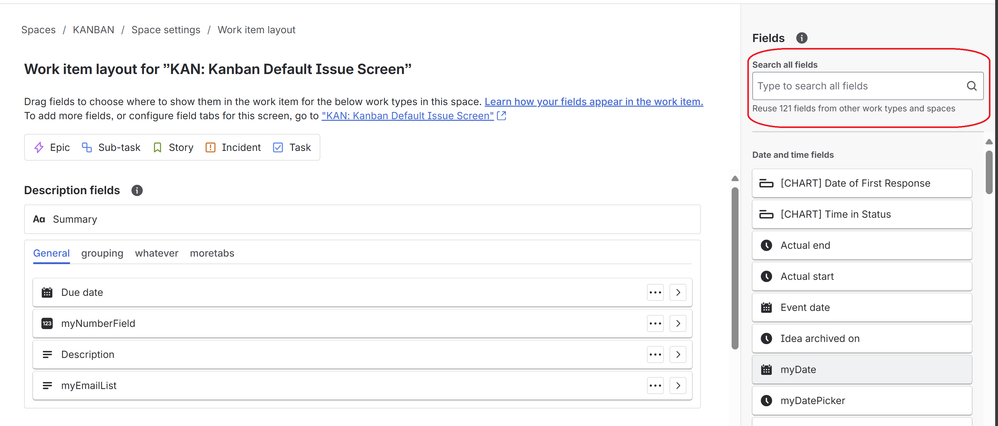Open more options for myEmailList
Screen dimensions: 998x426
655,386
